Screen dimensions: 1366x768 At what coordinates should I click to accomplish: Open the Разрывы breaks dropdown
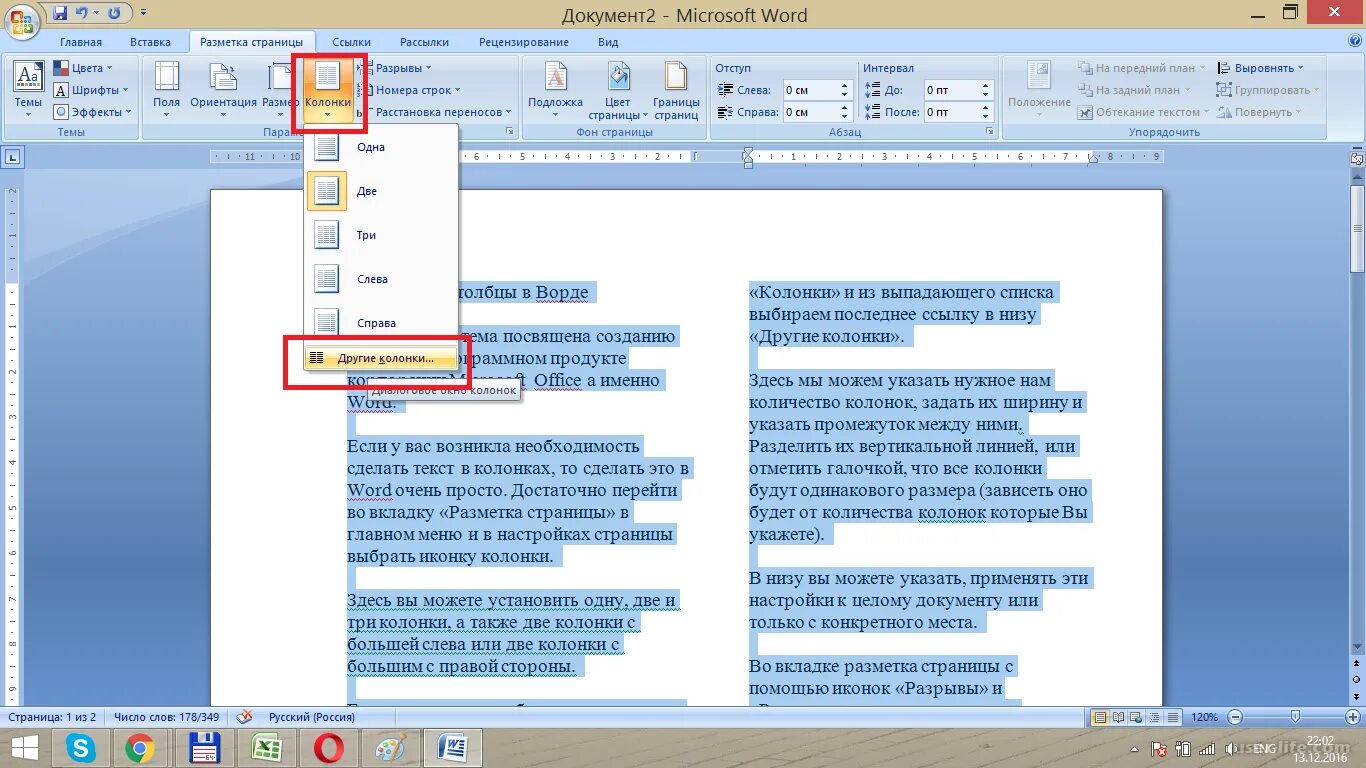(396, 68)
